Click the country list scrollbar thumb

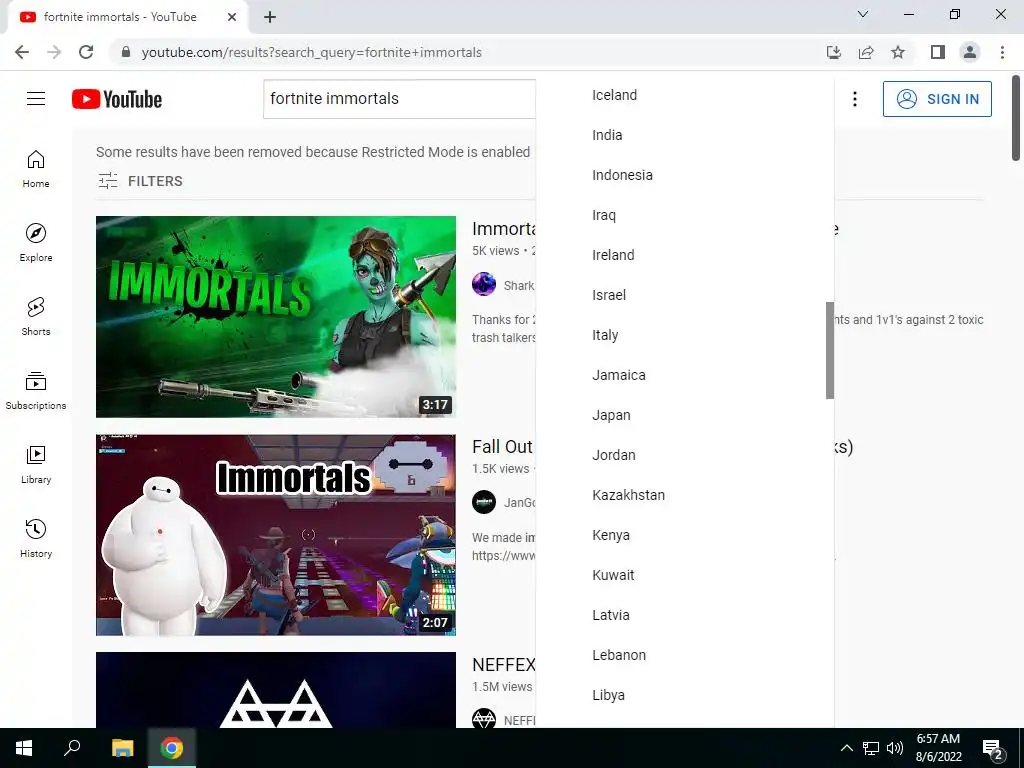click(829, 350)
